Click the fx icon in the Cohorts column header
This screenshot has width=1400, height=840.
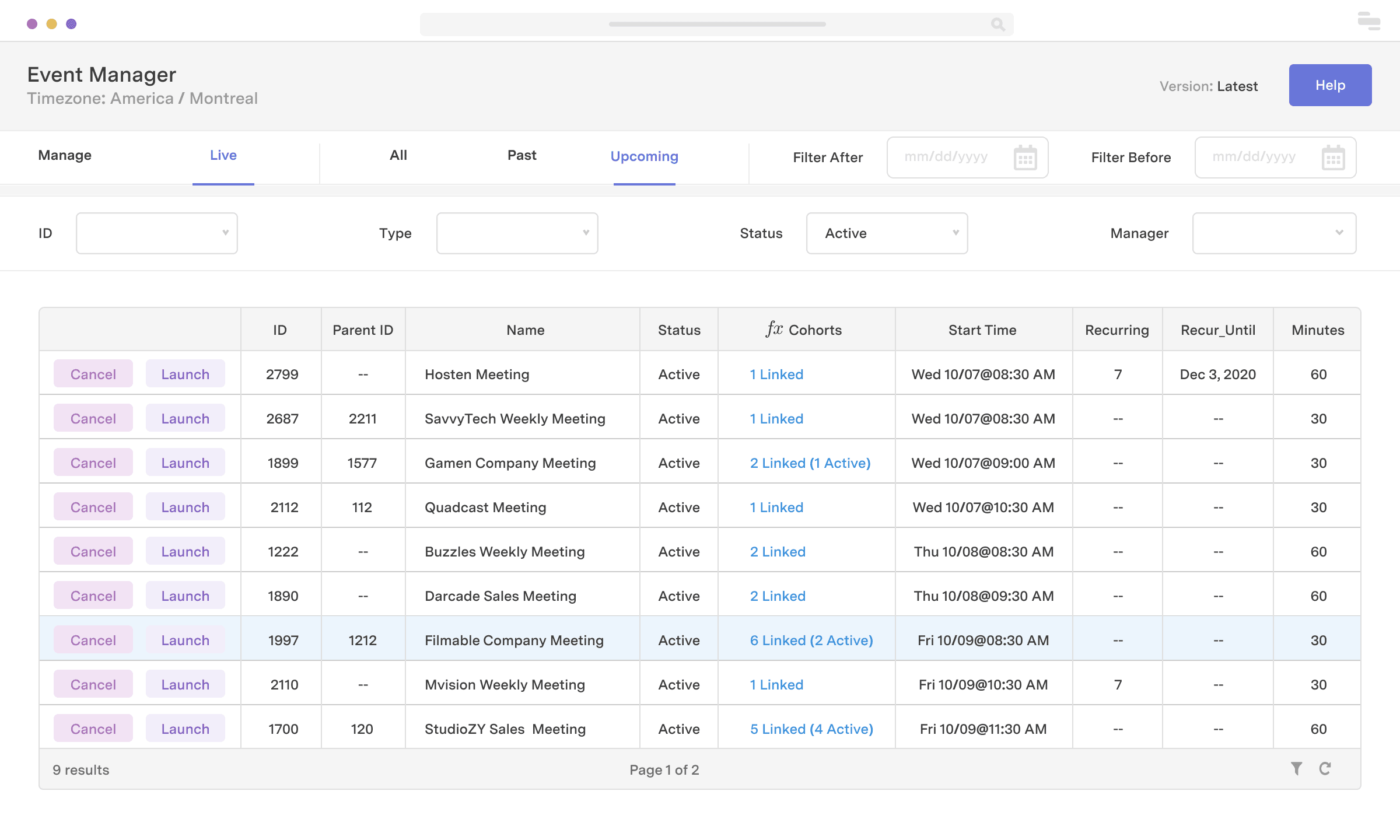[x=774, y=328]
